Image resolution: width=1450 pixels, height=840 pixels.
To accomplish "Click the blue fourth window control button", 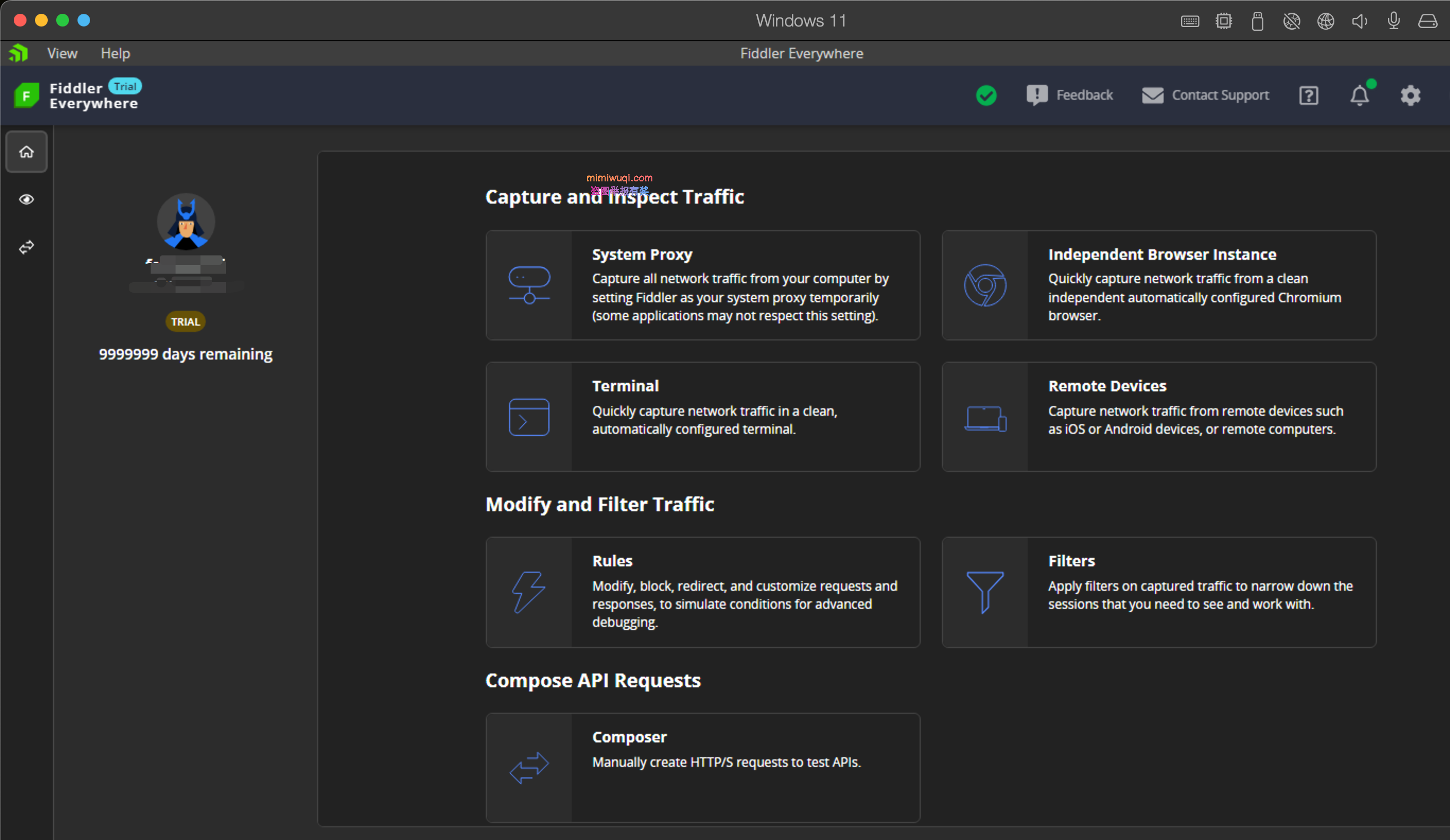I will [x=84, y=20].
